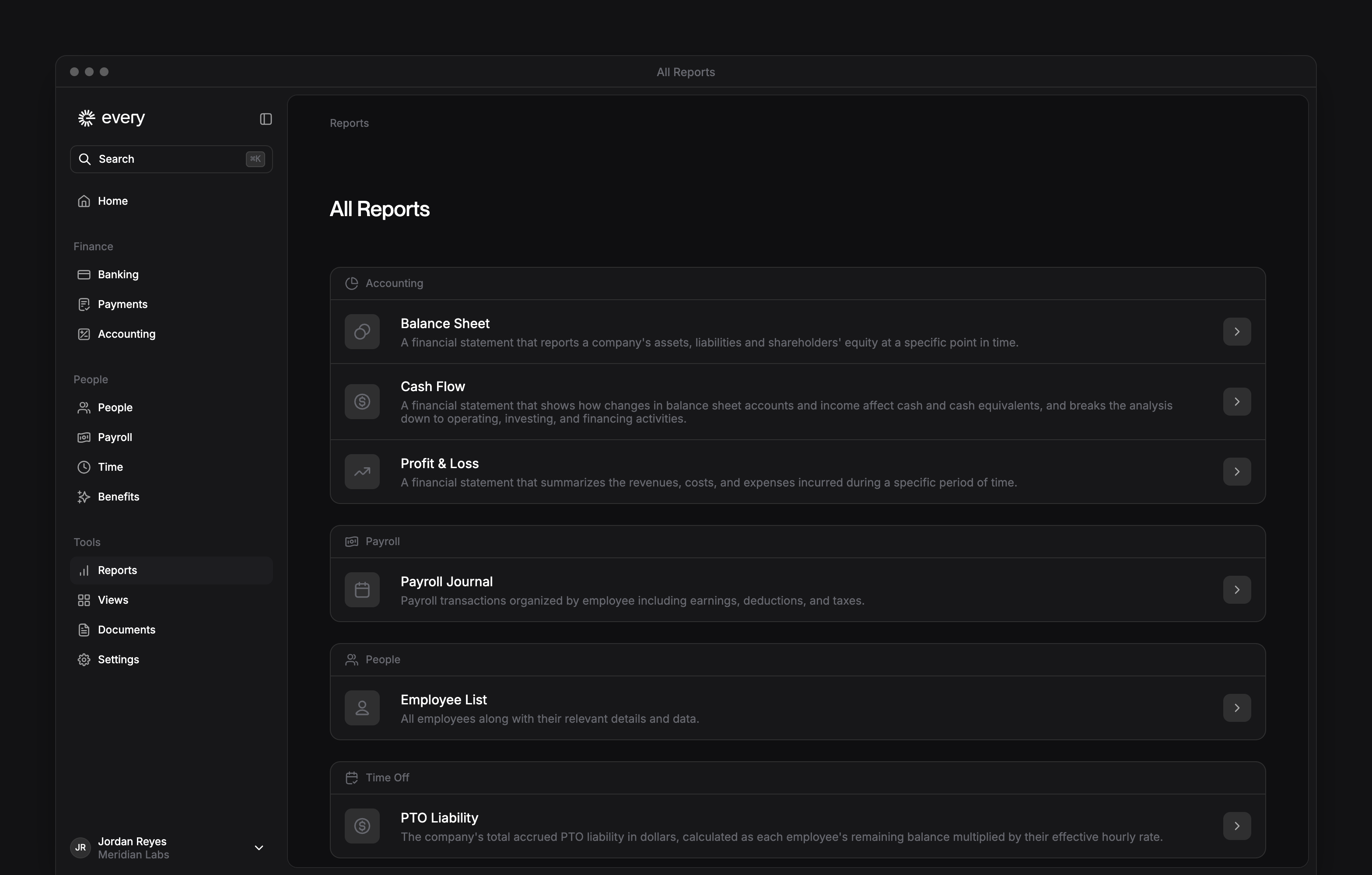Open Banking in sidebar

point(171,275)
